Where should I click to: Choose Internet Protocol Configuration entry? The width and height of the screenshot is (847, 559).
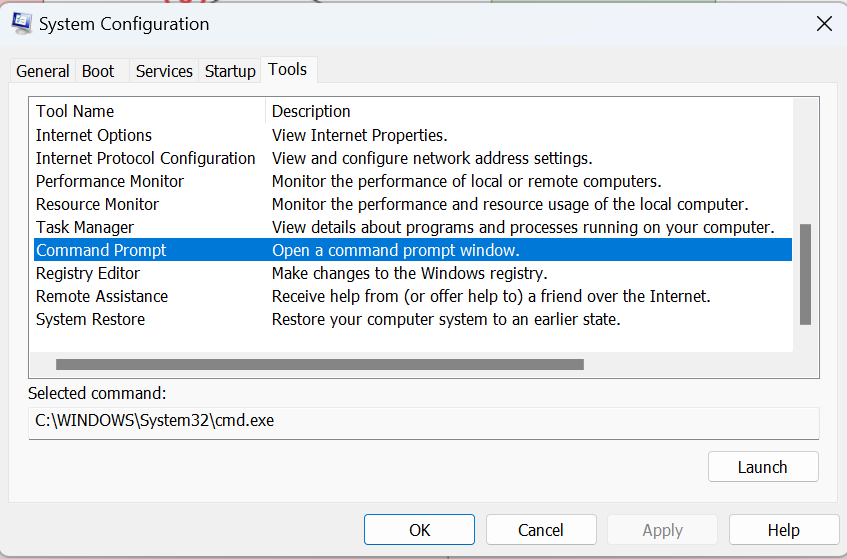pyautogui.click(x=146, y=158)
